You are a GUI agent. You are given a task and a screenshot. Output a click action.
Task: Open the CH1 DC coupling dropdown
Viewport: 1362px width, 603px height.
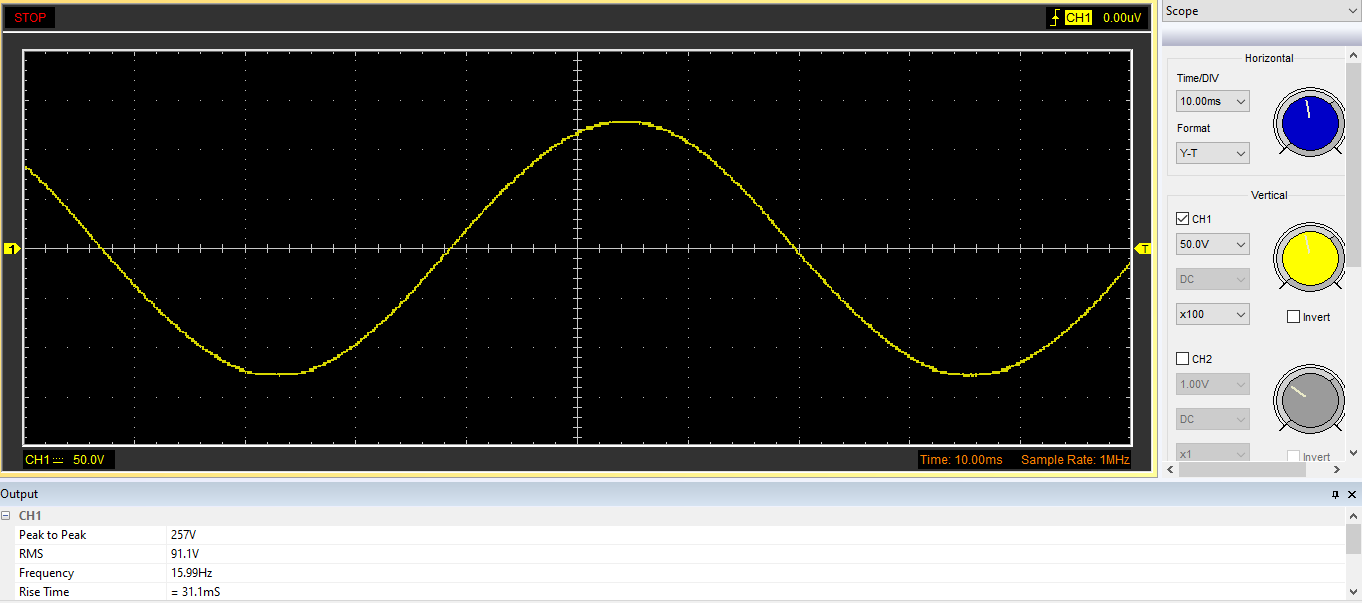1213,279
